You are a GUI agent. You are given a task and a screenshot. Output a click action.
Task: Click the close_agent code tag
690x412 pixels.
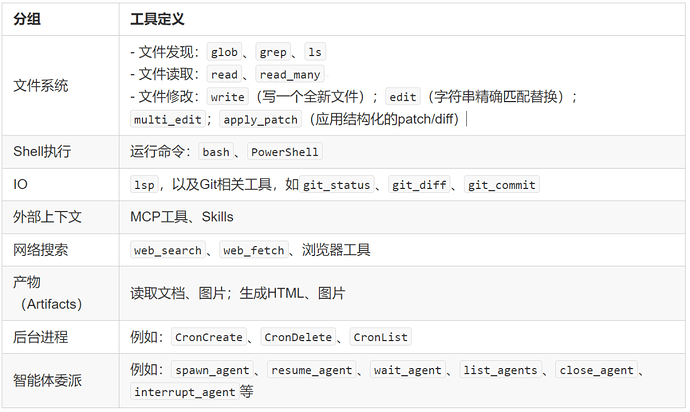(x=596, y=370)
